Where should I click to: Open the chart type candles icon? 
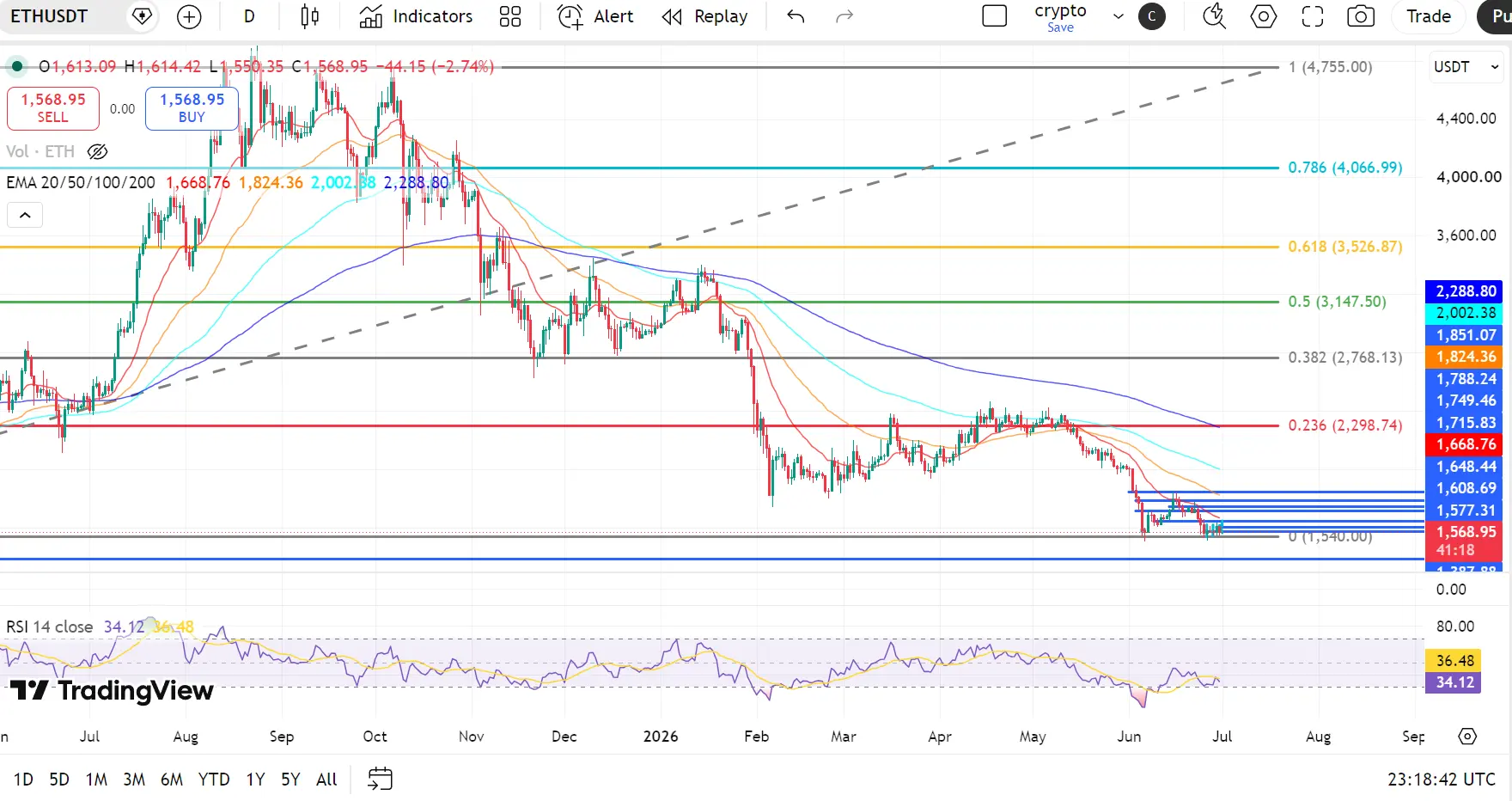click(310, 16)
